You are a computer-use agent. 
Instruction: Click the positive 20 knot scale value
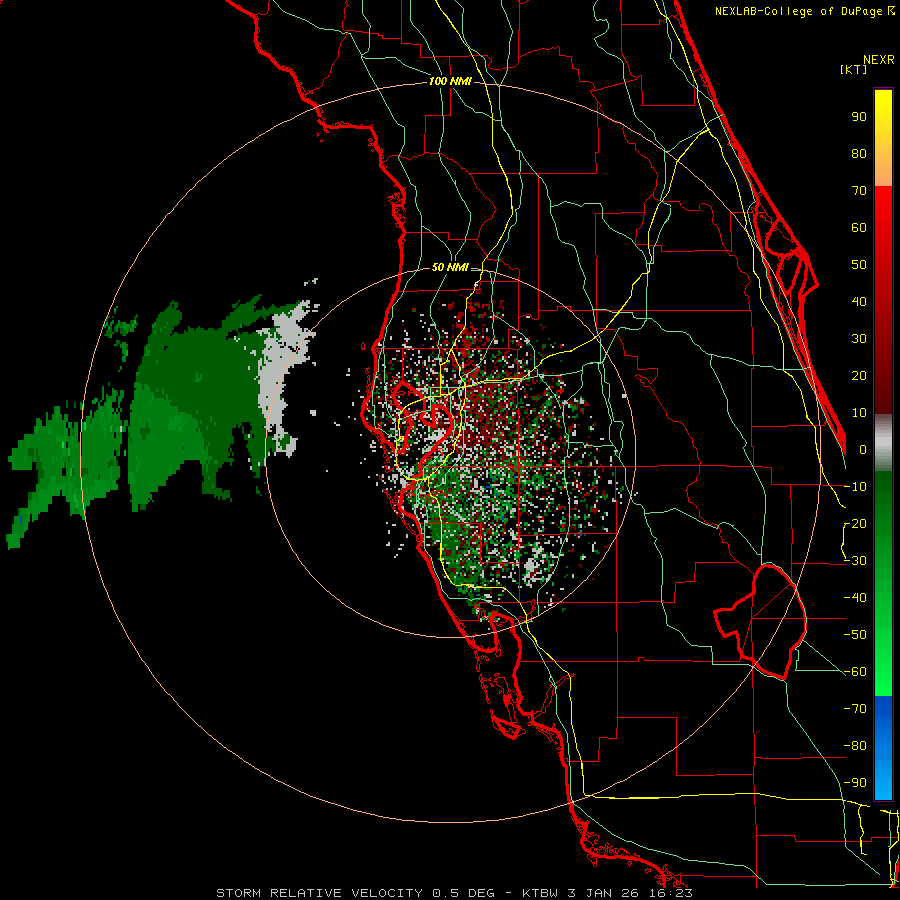point(859,376)
